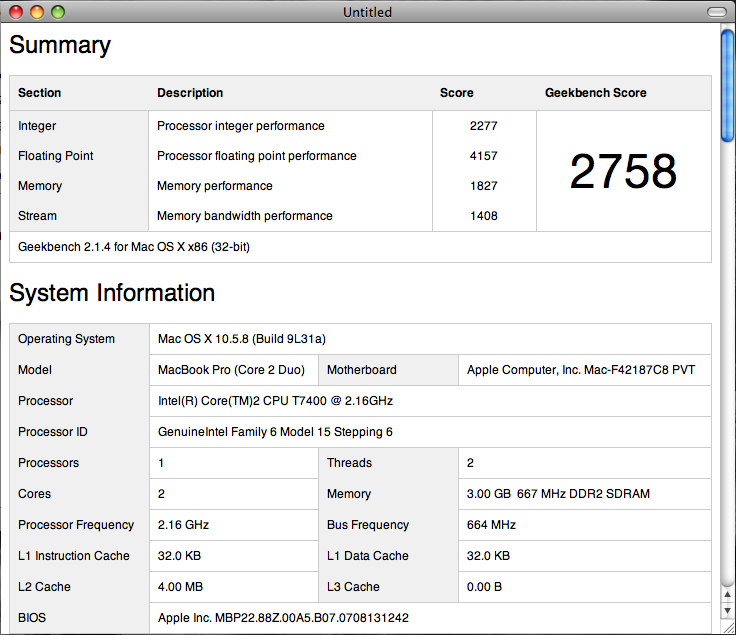Click the L1 Data Cache label

368,556
